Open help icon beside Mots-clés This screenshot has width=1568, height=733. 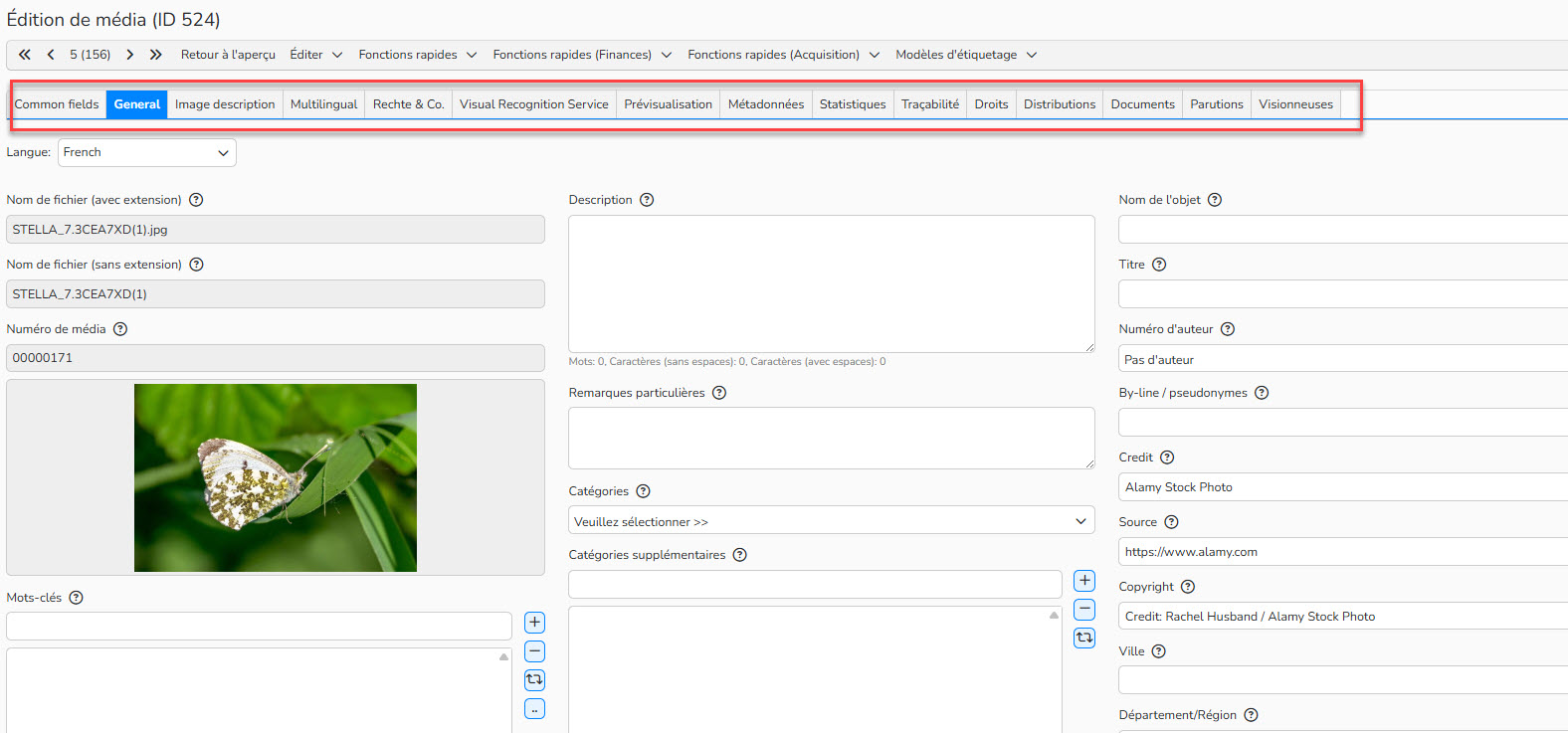click(77, 598)
